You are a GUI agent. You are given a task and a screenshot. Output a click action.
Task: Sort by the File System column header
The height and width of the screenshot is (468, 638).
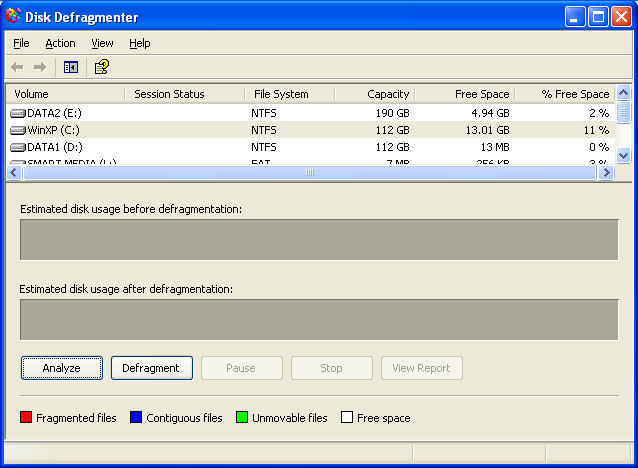(x=290, y=94)
